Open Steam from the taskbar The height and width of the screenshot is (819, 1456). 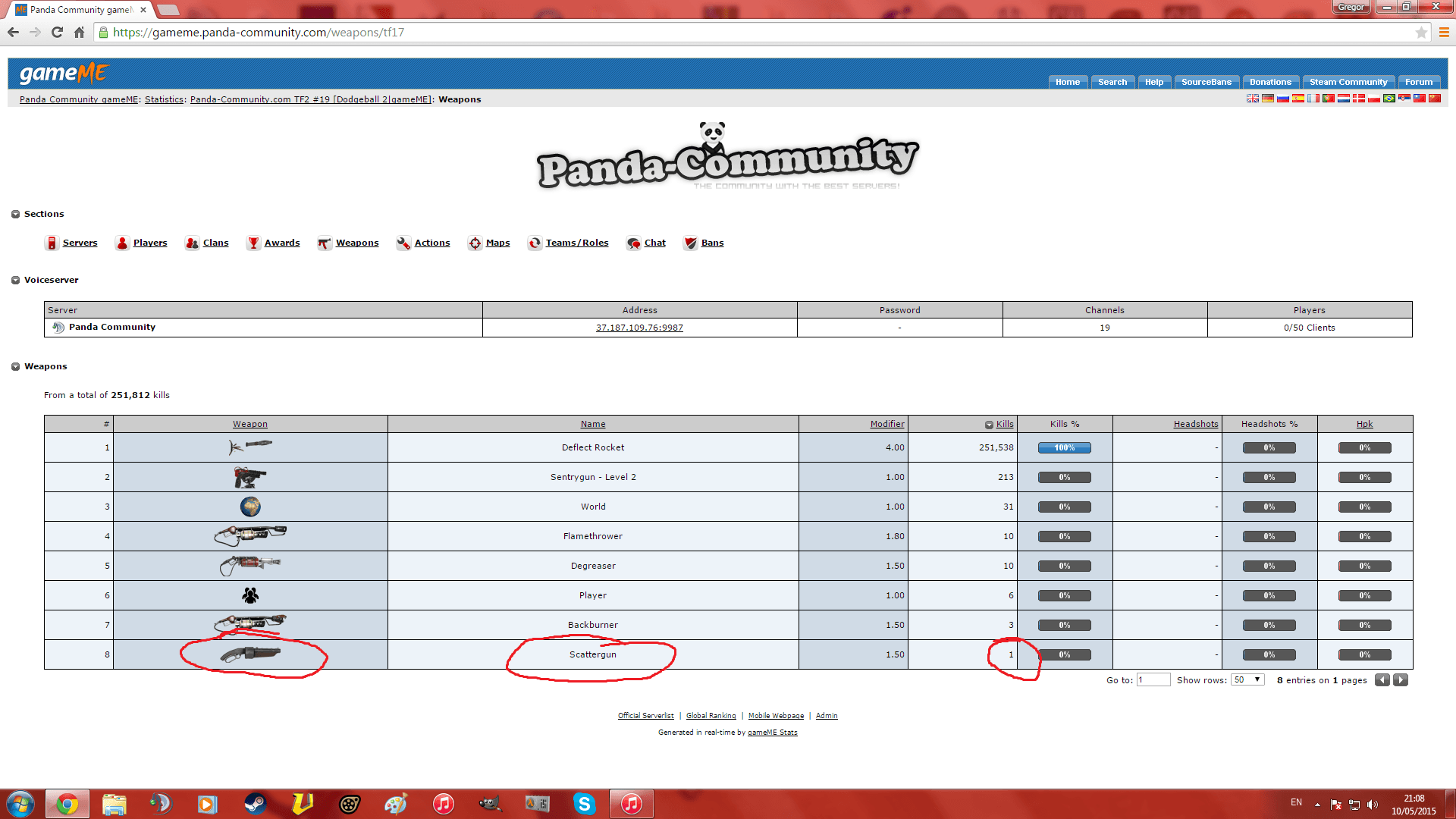(256, 804)
